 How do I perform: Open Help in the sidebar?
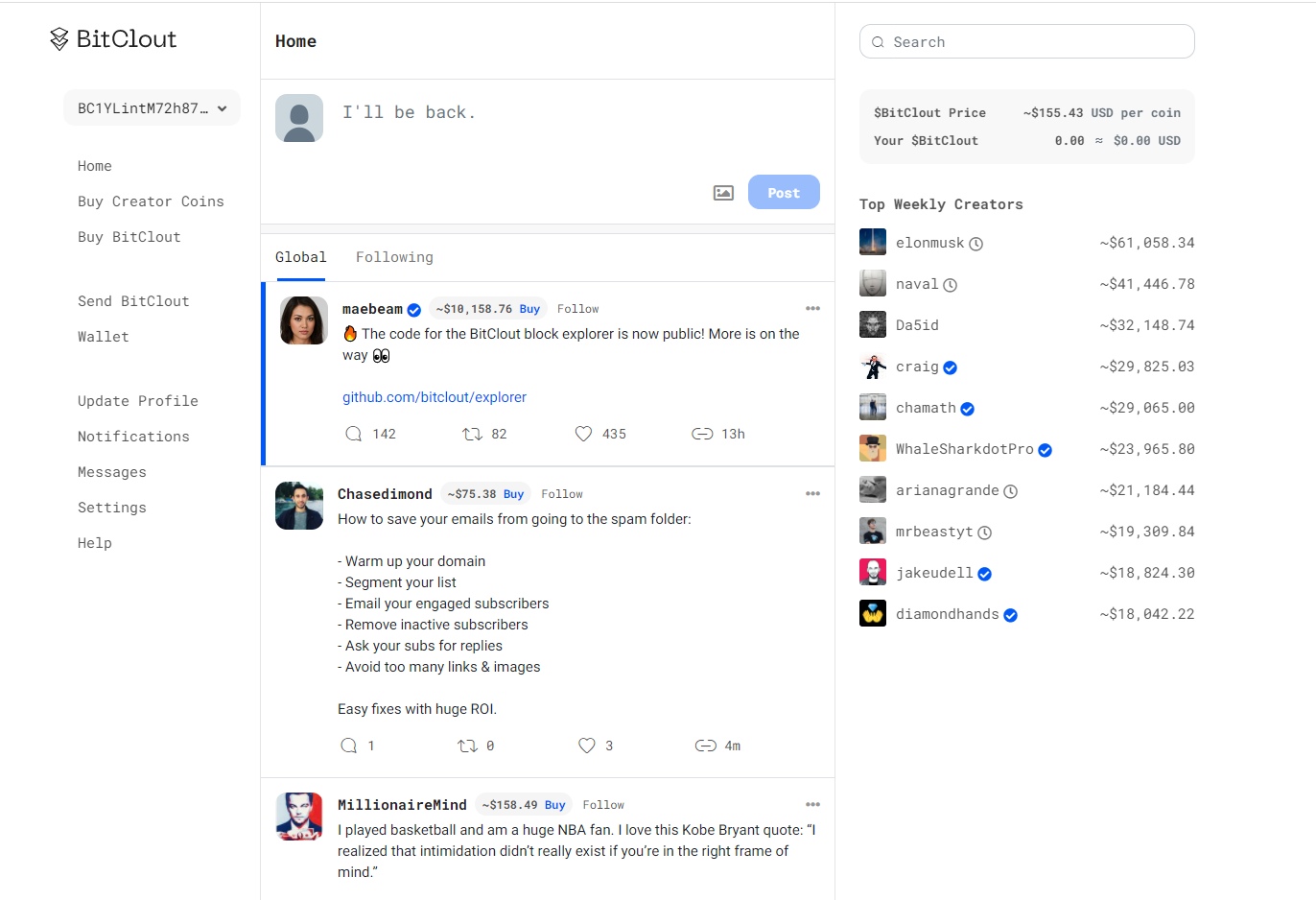click(95, 543)
